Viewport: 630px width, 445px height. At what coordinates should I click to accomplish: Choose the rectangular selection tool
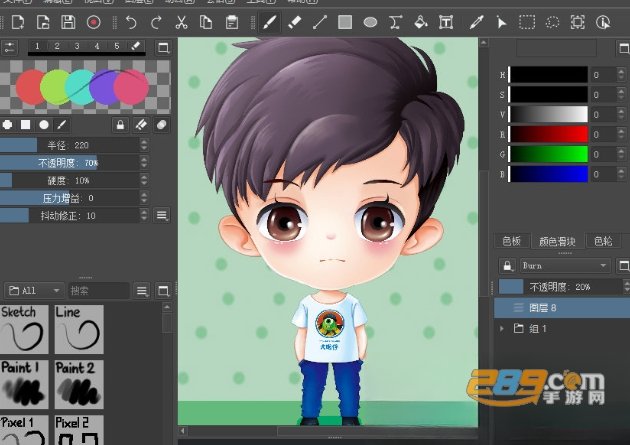[527, 22]
